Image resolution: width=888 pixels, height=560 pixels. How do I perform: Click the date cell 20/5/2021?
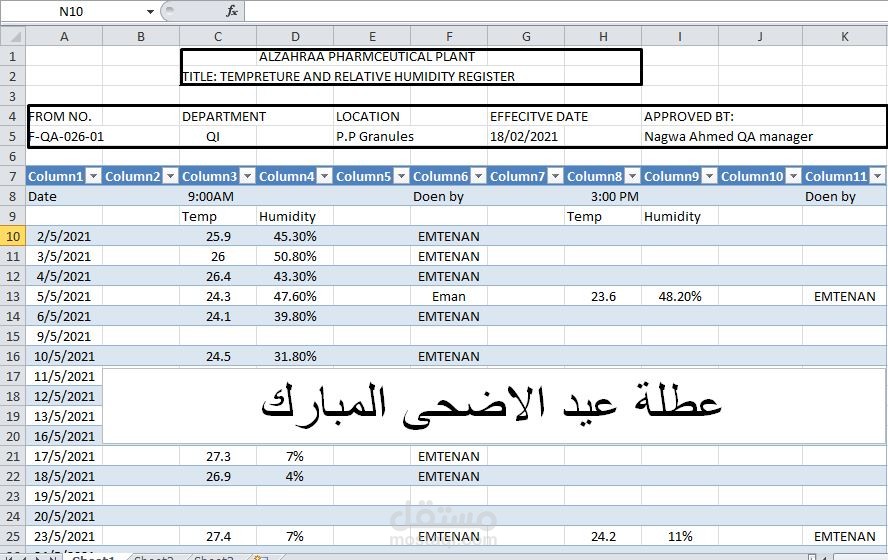(64, 516)
